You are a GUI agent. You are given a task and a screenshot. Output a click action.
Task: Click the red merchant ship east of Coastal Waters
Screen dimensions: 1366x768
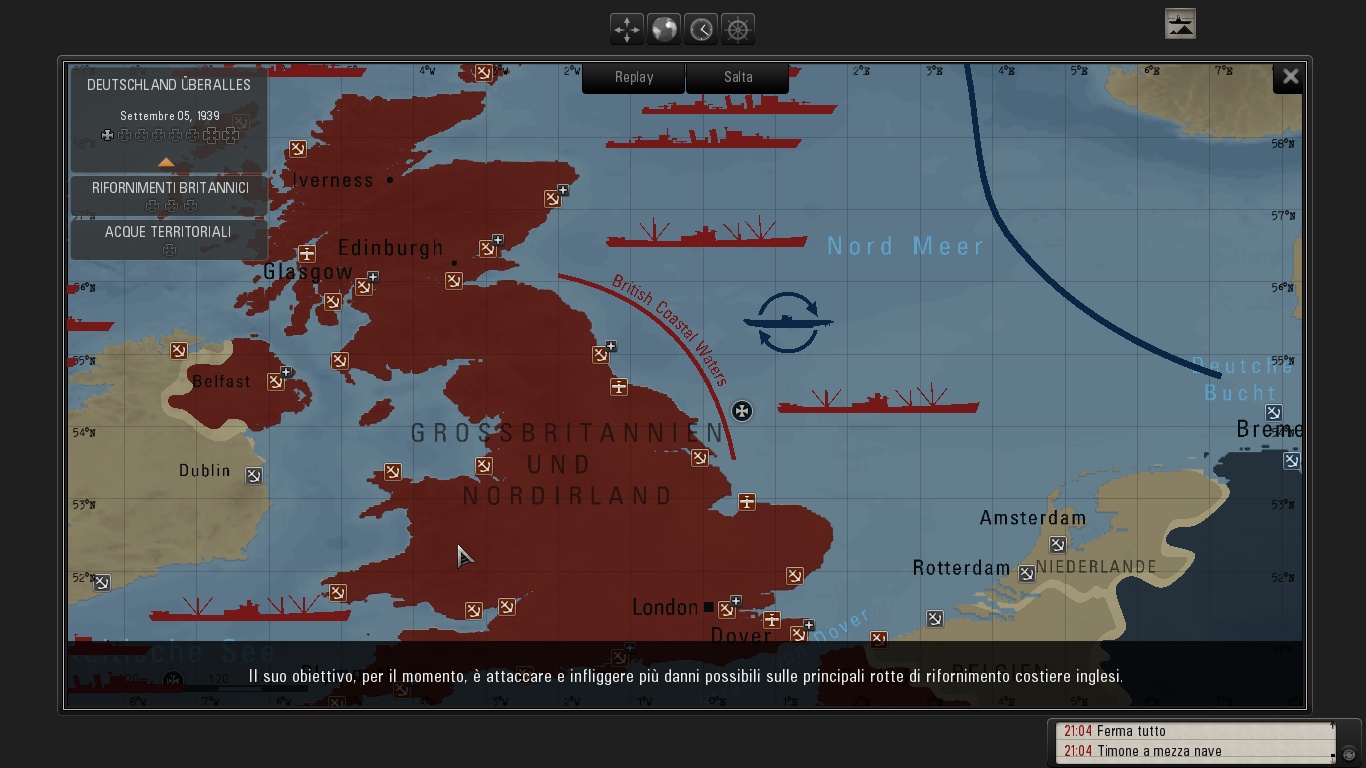coord(878,400)
